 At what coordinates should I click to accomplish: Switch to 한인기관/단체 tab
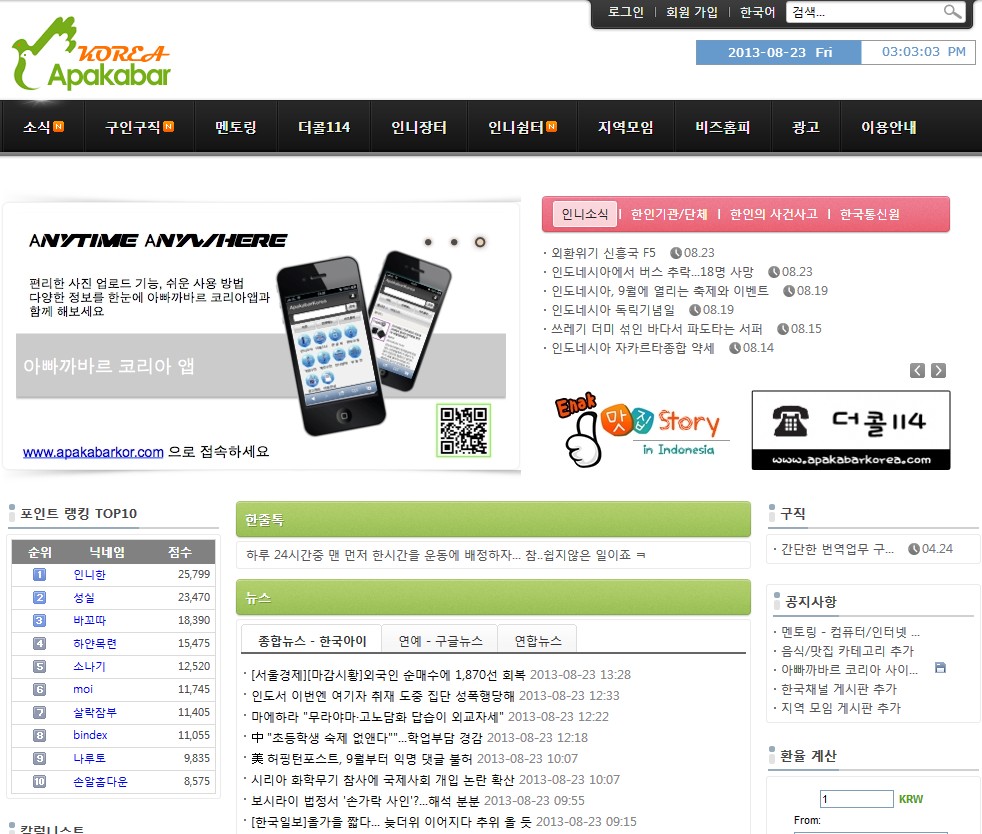[x=669, y=214]
